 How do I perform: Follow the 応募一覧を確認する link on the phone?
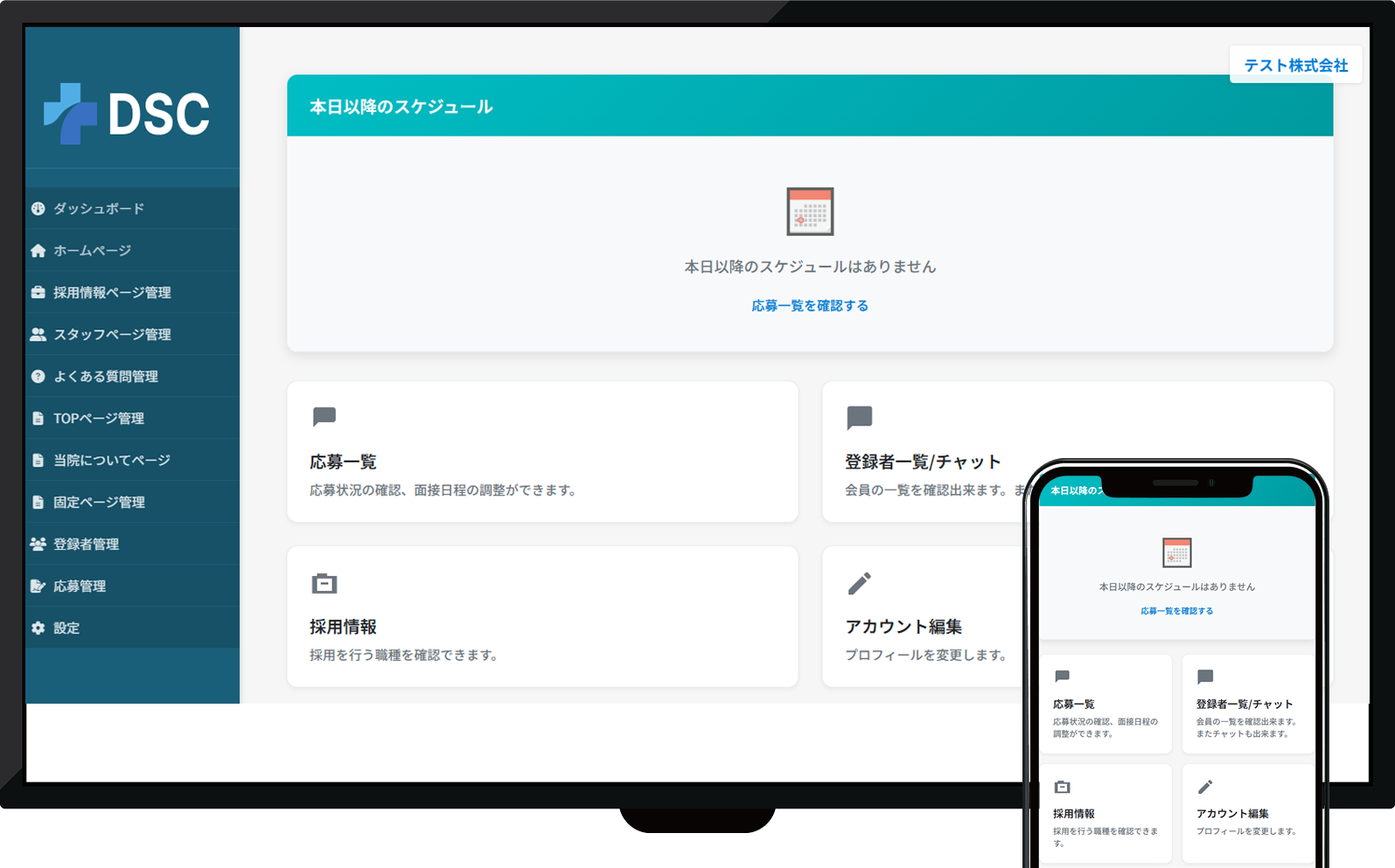[x=1177, y=611]
